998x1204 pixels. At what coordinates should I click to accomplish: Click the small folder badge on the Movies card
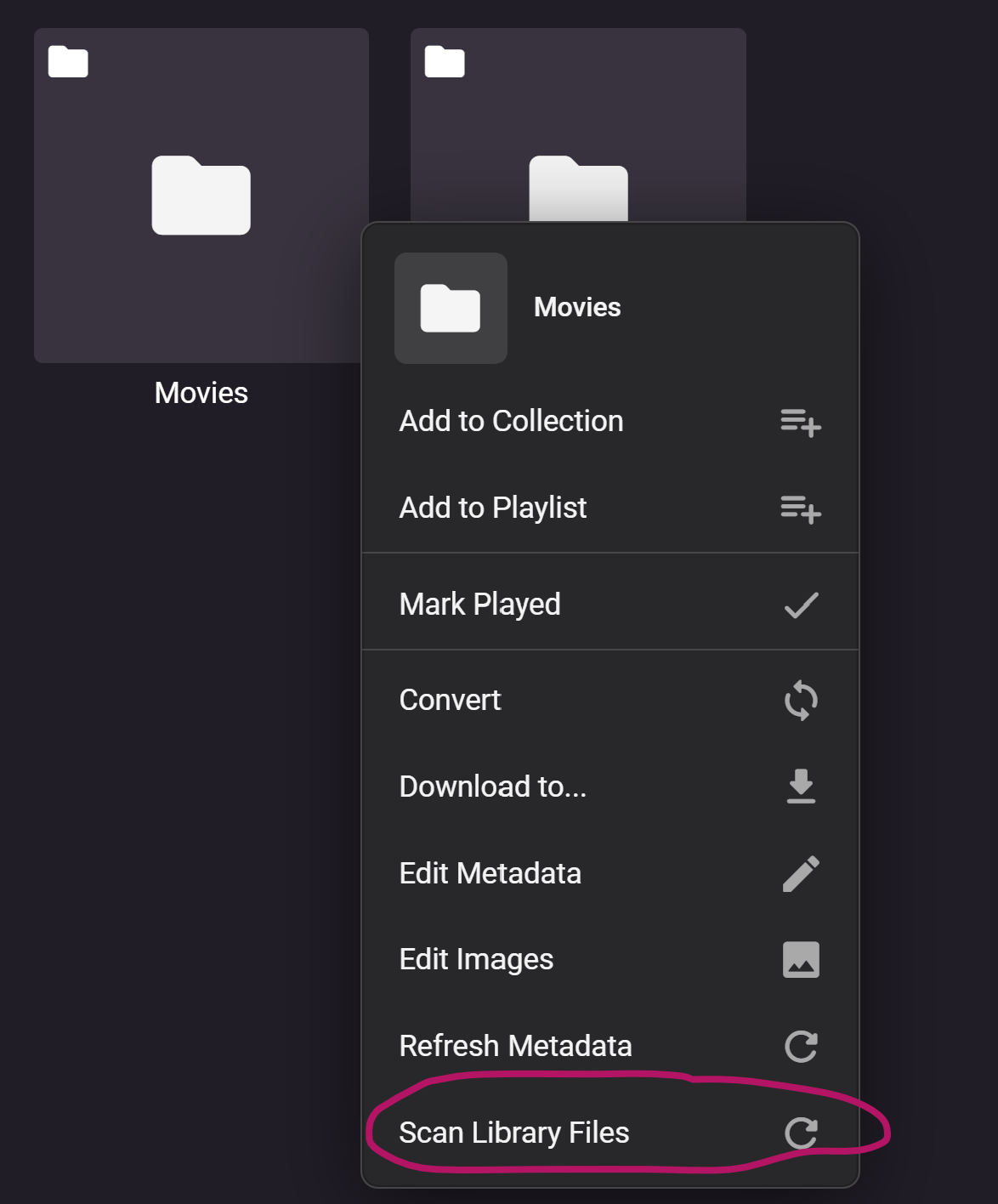[x=68, y=61]
